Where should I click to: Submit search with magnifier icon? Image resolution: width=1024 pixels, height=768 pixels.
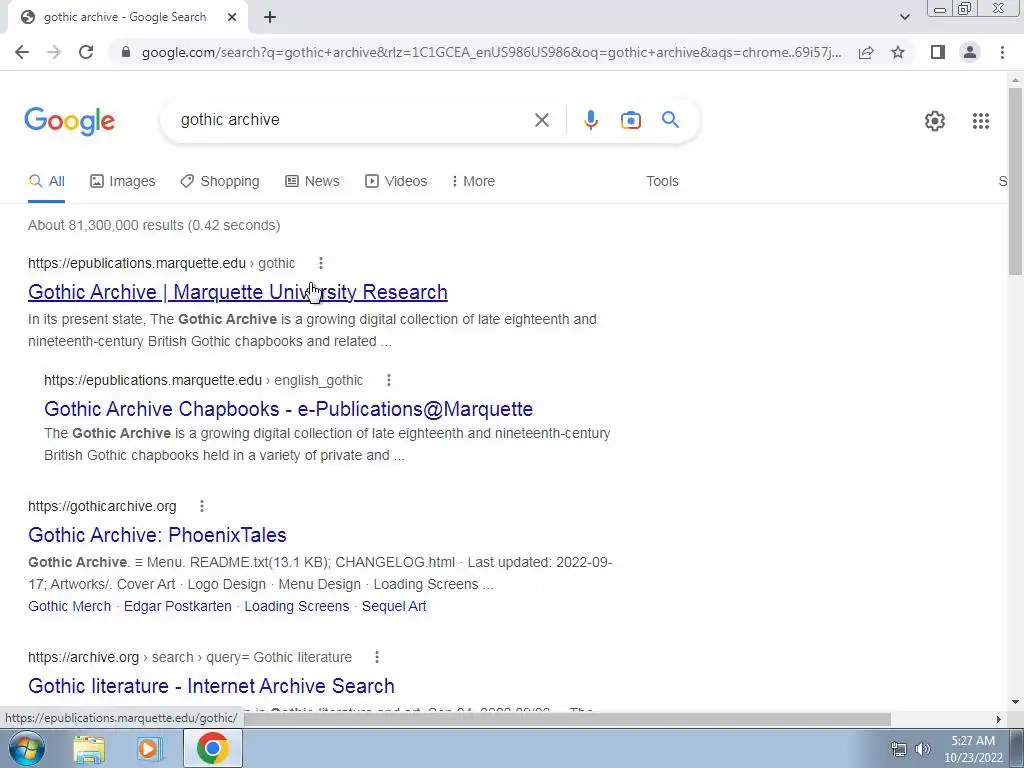[670, 120]
